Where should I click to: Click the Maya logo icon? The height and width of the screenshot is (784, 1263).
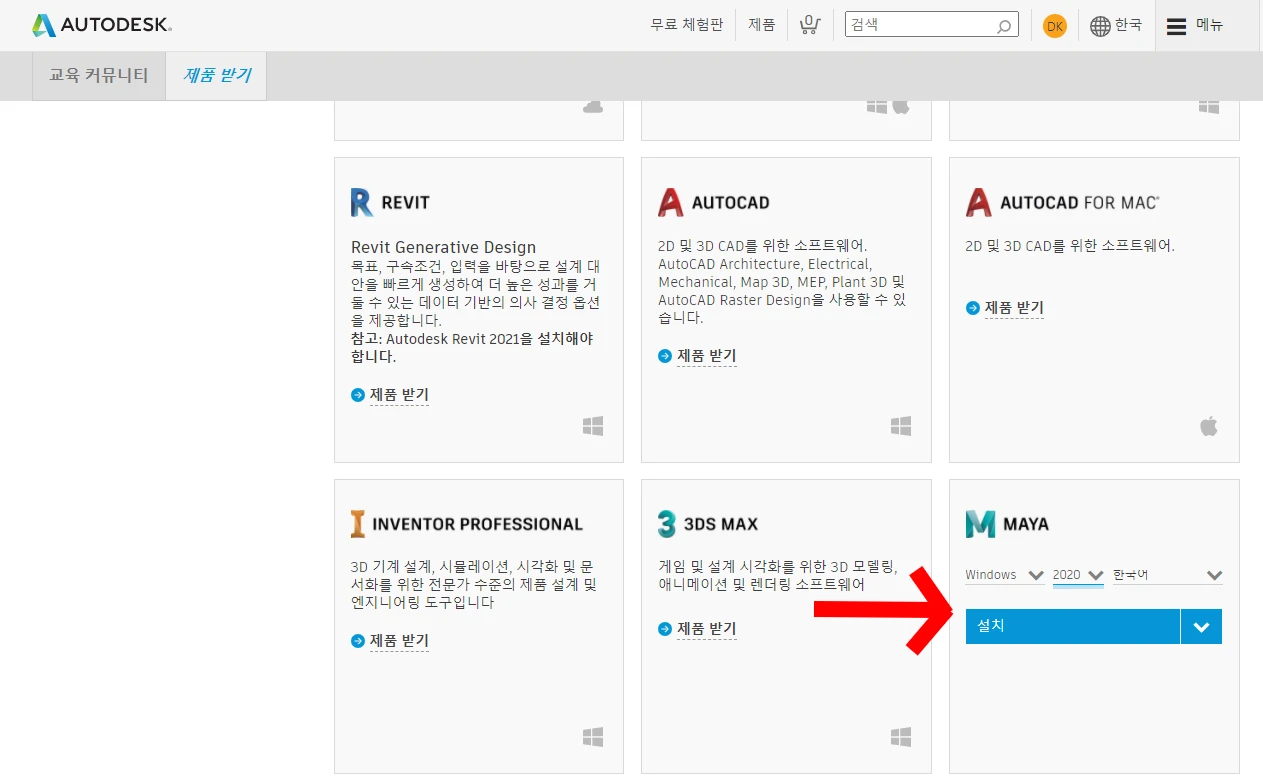click(x=980, y=524)
